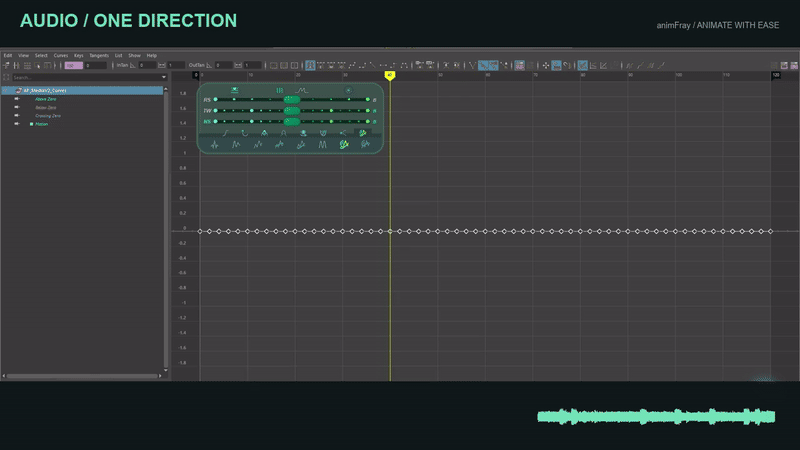Collapse the AF_MediaV2_Curves tree node
800x450 pixels.
point(5,90)
